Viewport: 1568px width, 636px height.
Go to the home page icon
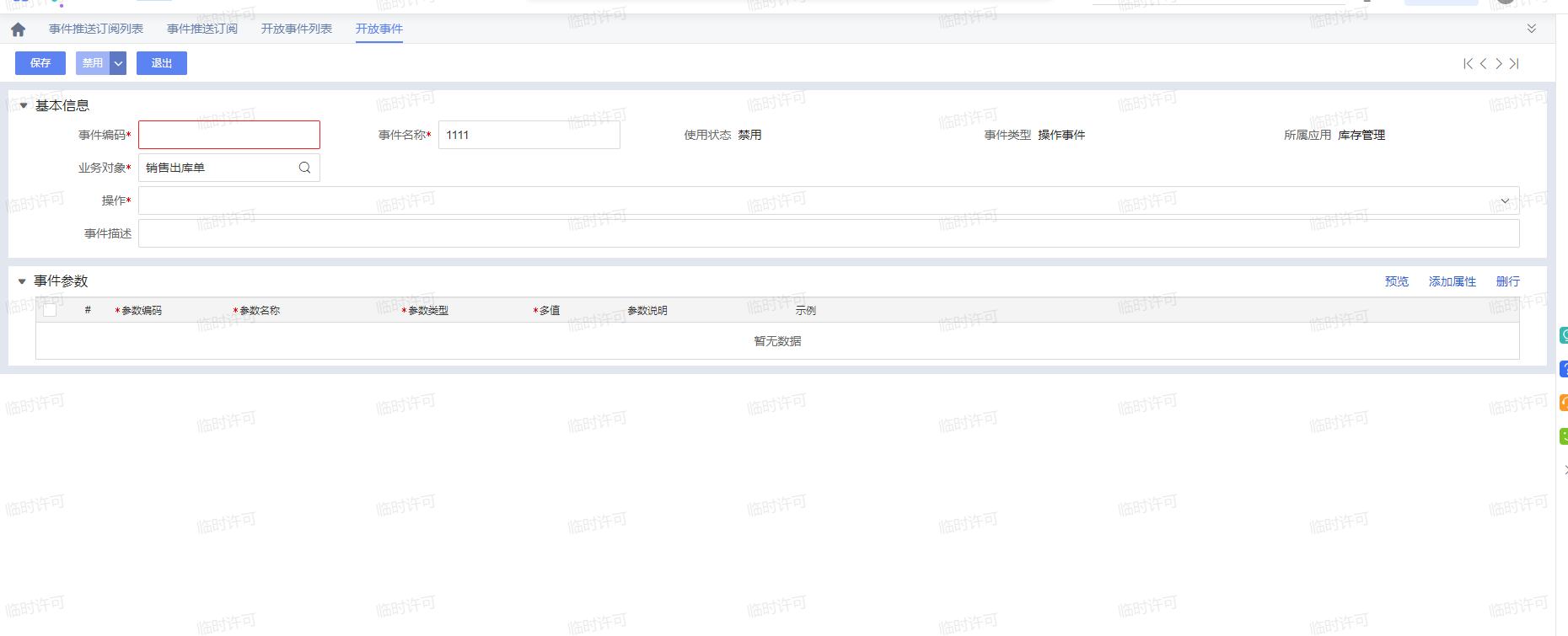point(18,29)
